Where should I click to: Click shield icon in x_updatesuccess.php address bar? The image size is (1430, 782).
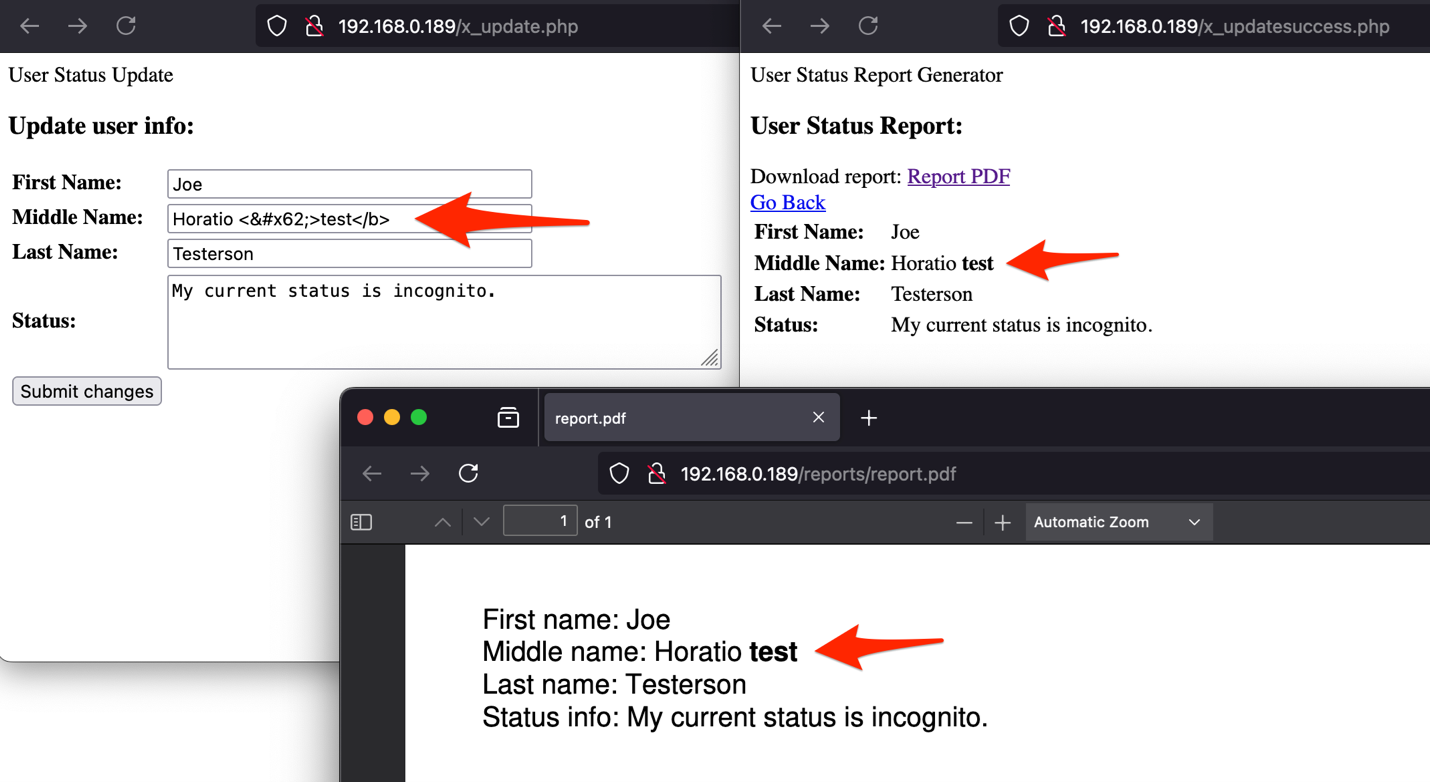pos(1019,26)
